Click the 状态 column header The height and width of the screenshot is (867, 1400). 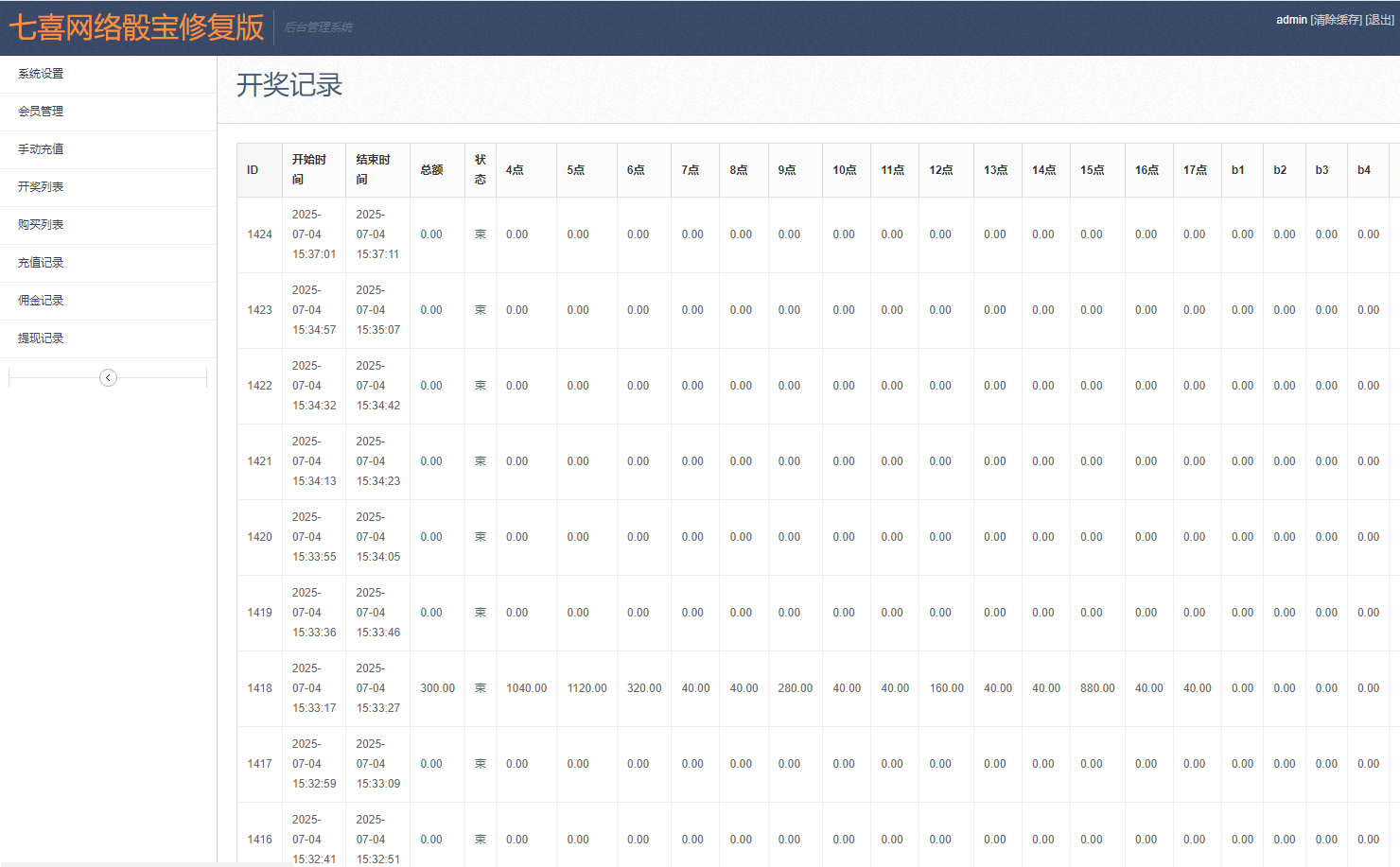[480, 169]
